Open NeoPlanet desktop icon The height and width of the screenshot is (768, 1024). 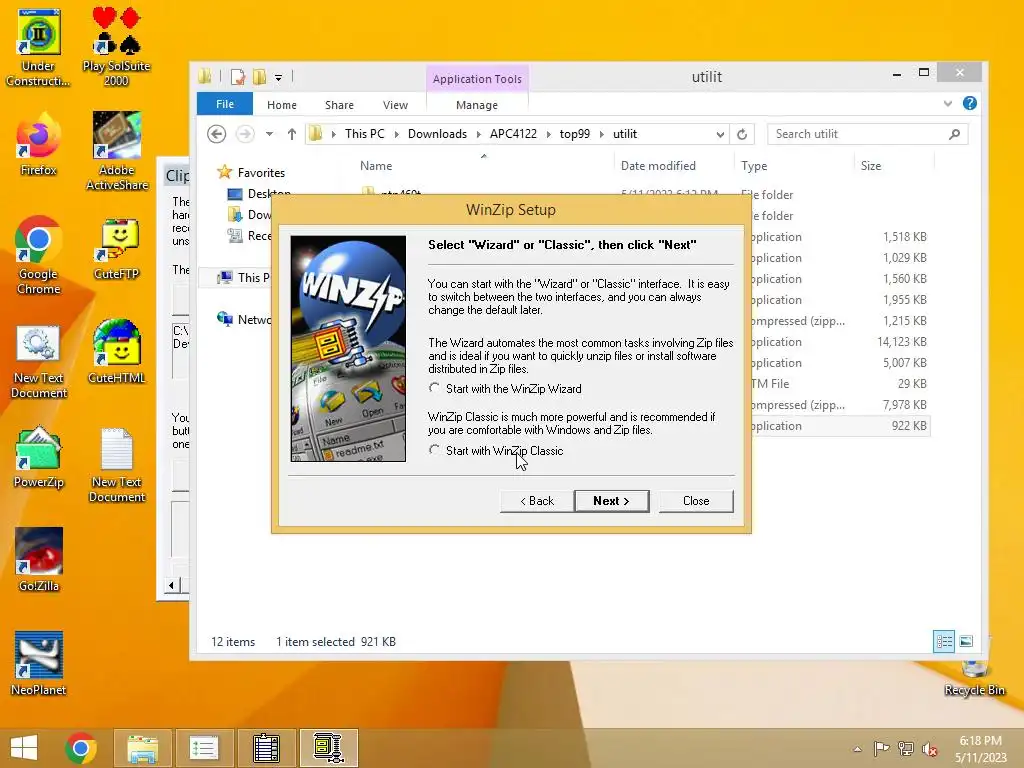tap(39, 664)
